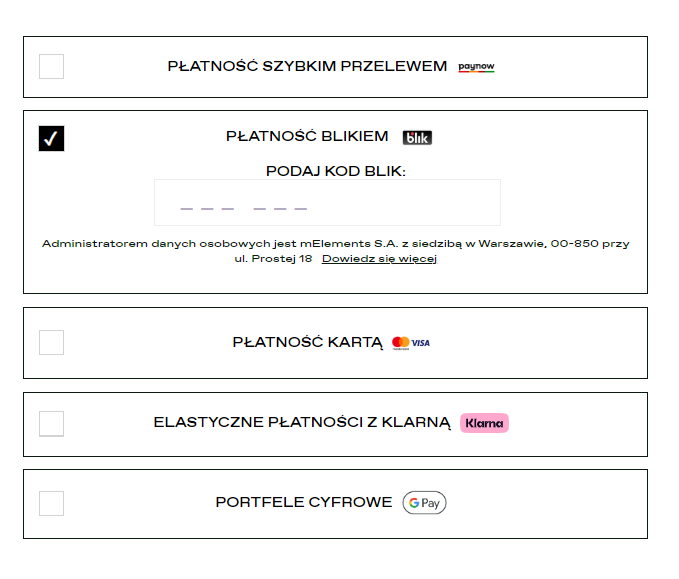The height and width of the screenshot is (579, 679).
Task: Enable the fast transfer payment checkbox
Action: pos(51,67)
